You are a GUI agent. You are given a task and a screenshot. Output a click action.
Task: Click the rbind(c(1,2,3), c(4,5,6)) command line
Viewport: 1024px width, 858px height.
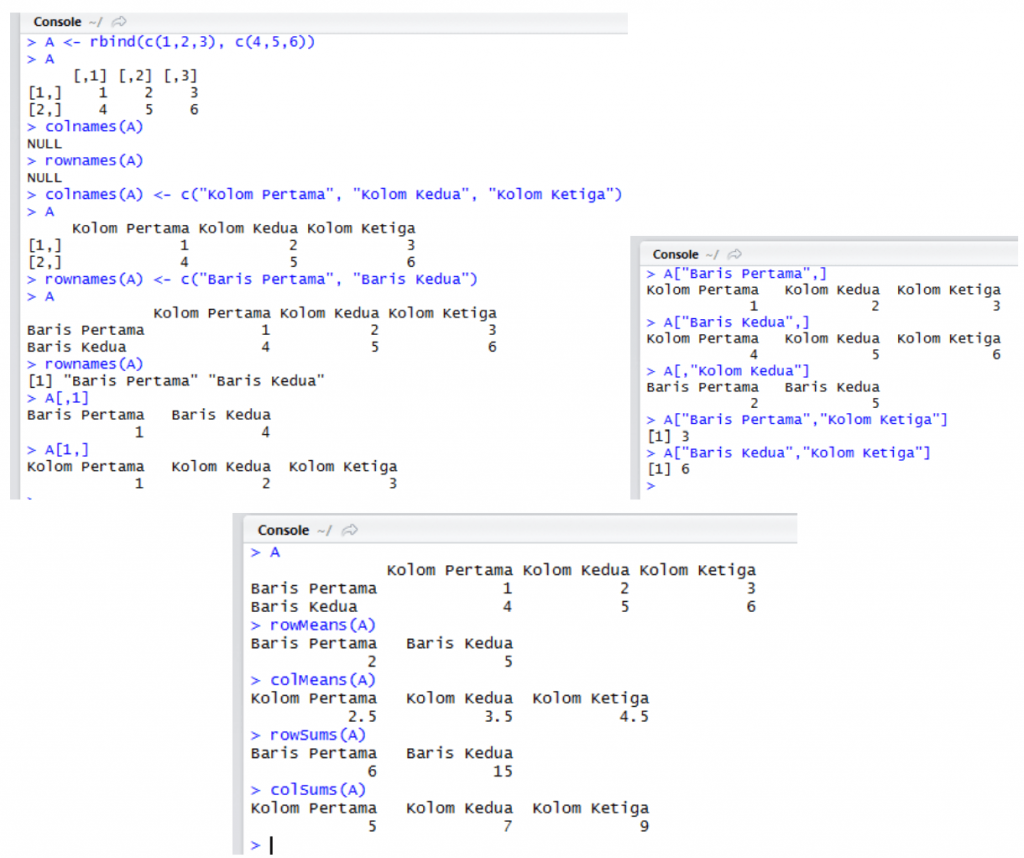[180, 42]
